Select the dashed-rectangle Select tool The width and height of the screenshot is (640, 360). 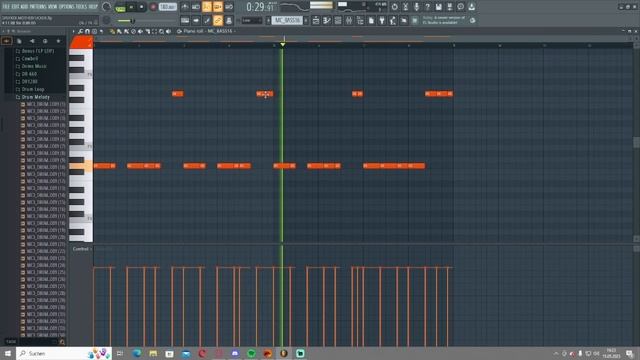[154, 31]
